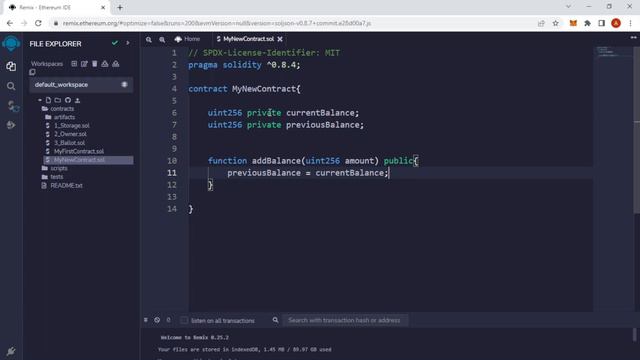Click line number 11 in the gutter
The width and height of the screenshot is (640, 360).
click(x=172, y=173)
